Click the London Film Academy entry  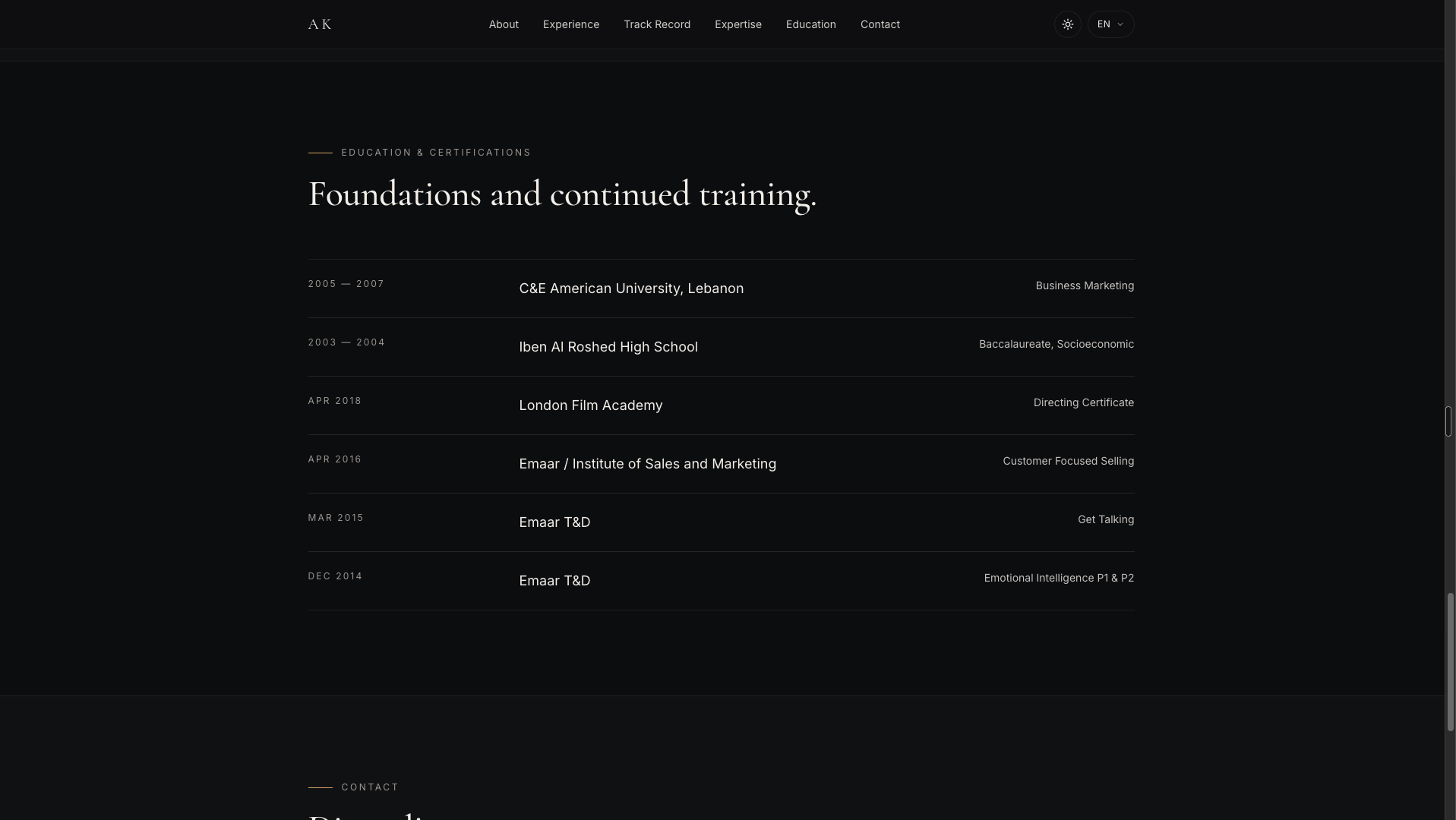click(591, 405)
